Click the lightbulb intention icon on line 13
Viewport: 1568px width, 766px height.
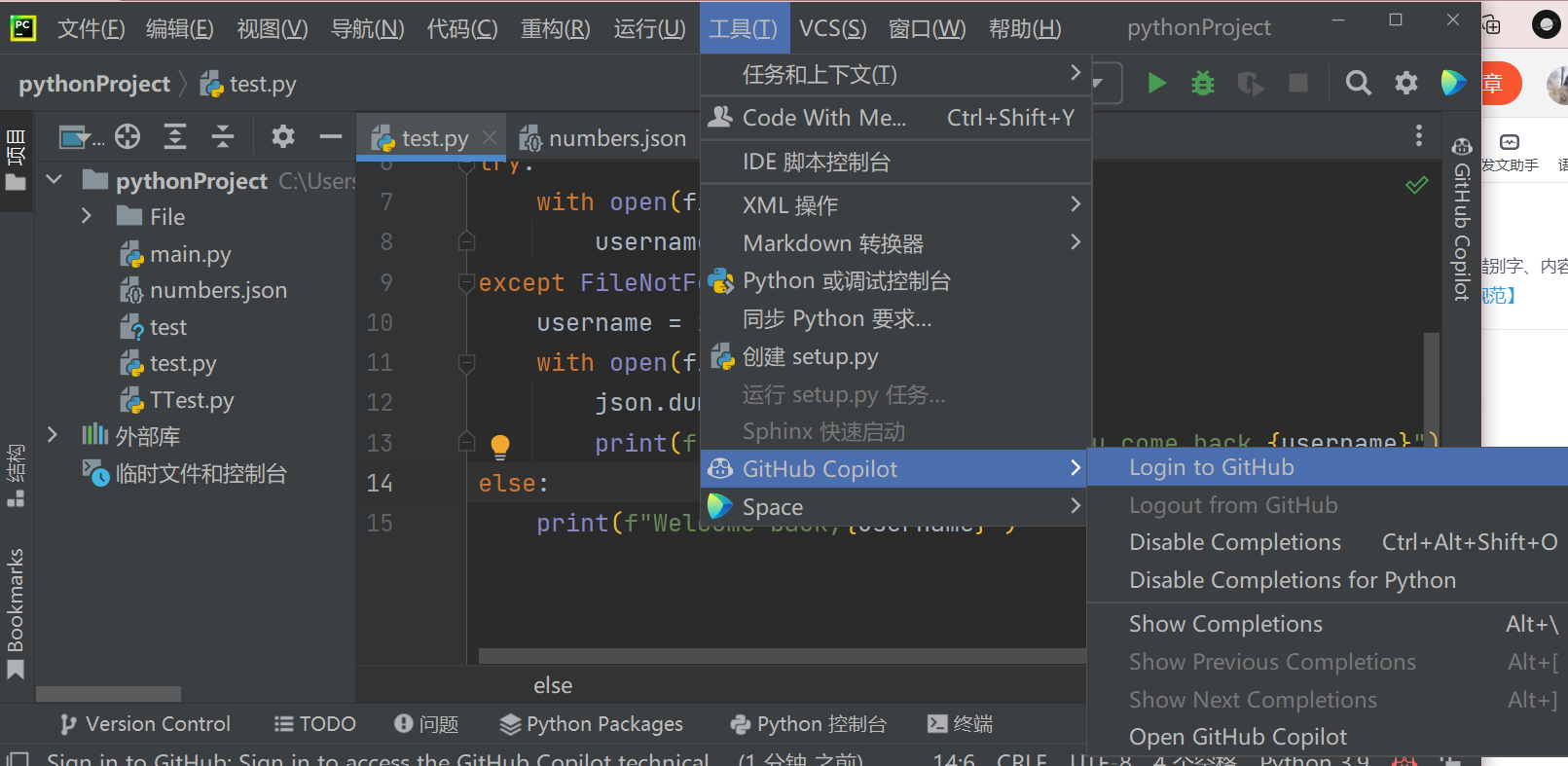500,446
